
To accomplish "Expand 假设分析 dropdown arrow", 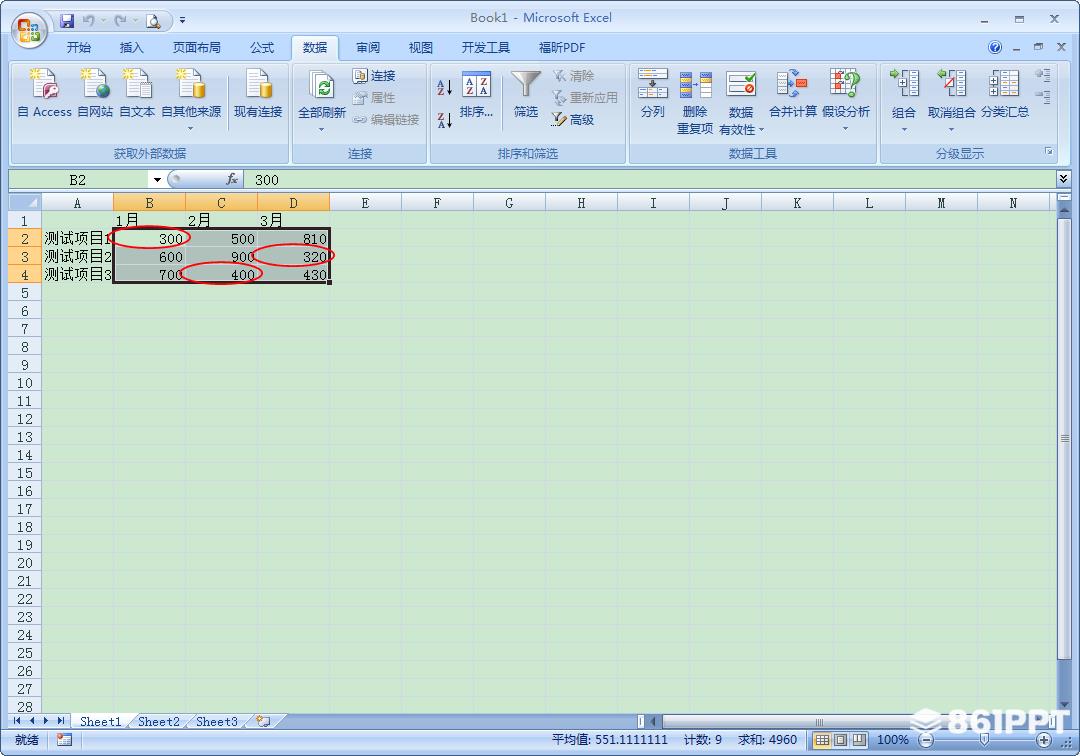I will [x=845, y=129].
